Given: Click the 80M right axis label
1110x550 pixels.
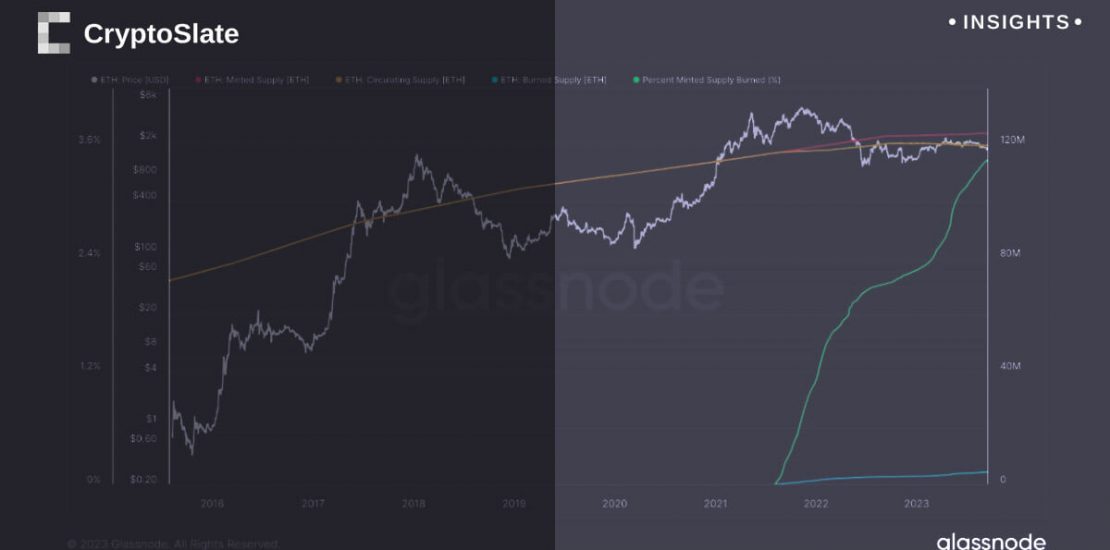Looking at the screenshot, I should [x=1010, y=254].
